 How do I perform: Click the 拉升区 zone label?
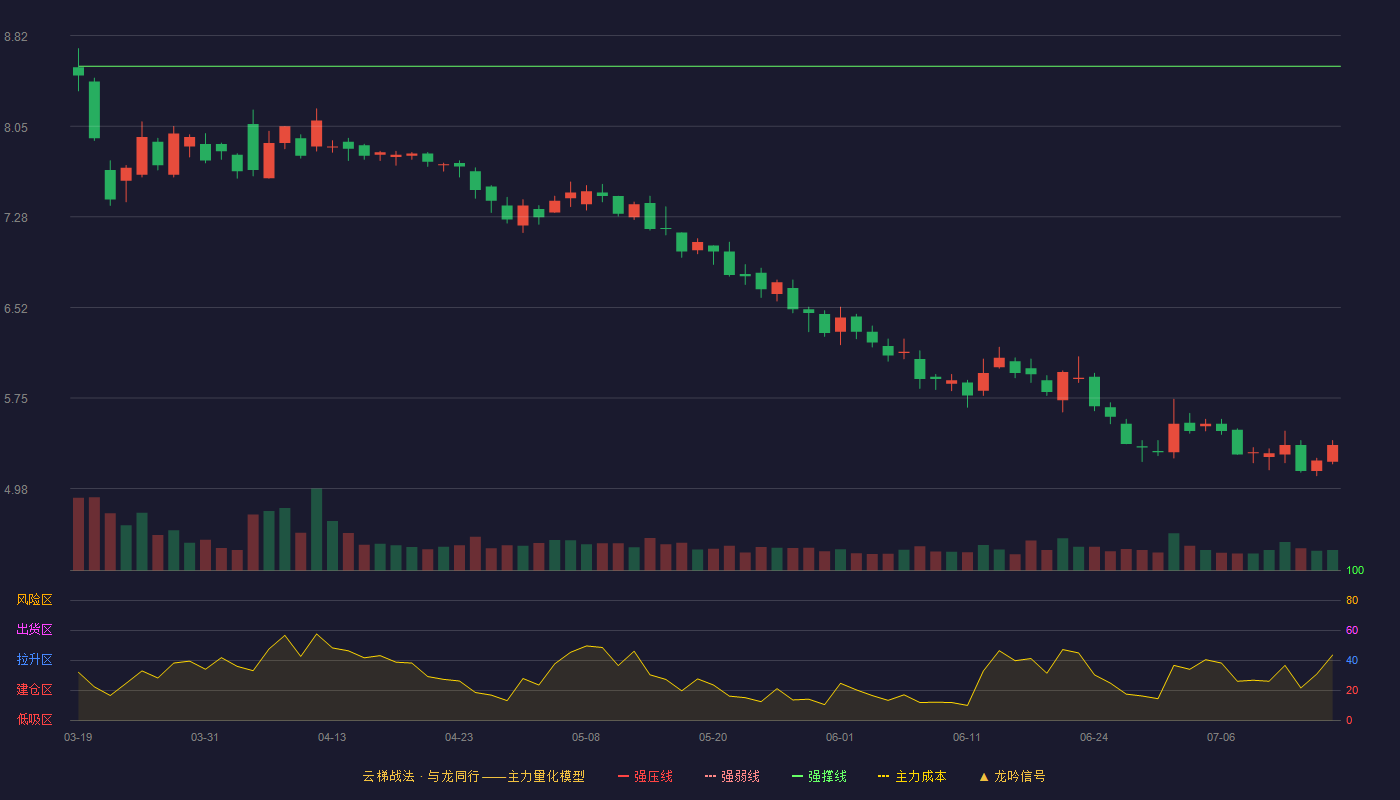click(x=34, y=660)
